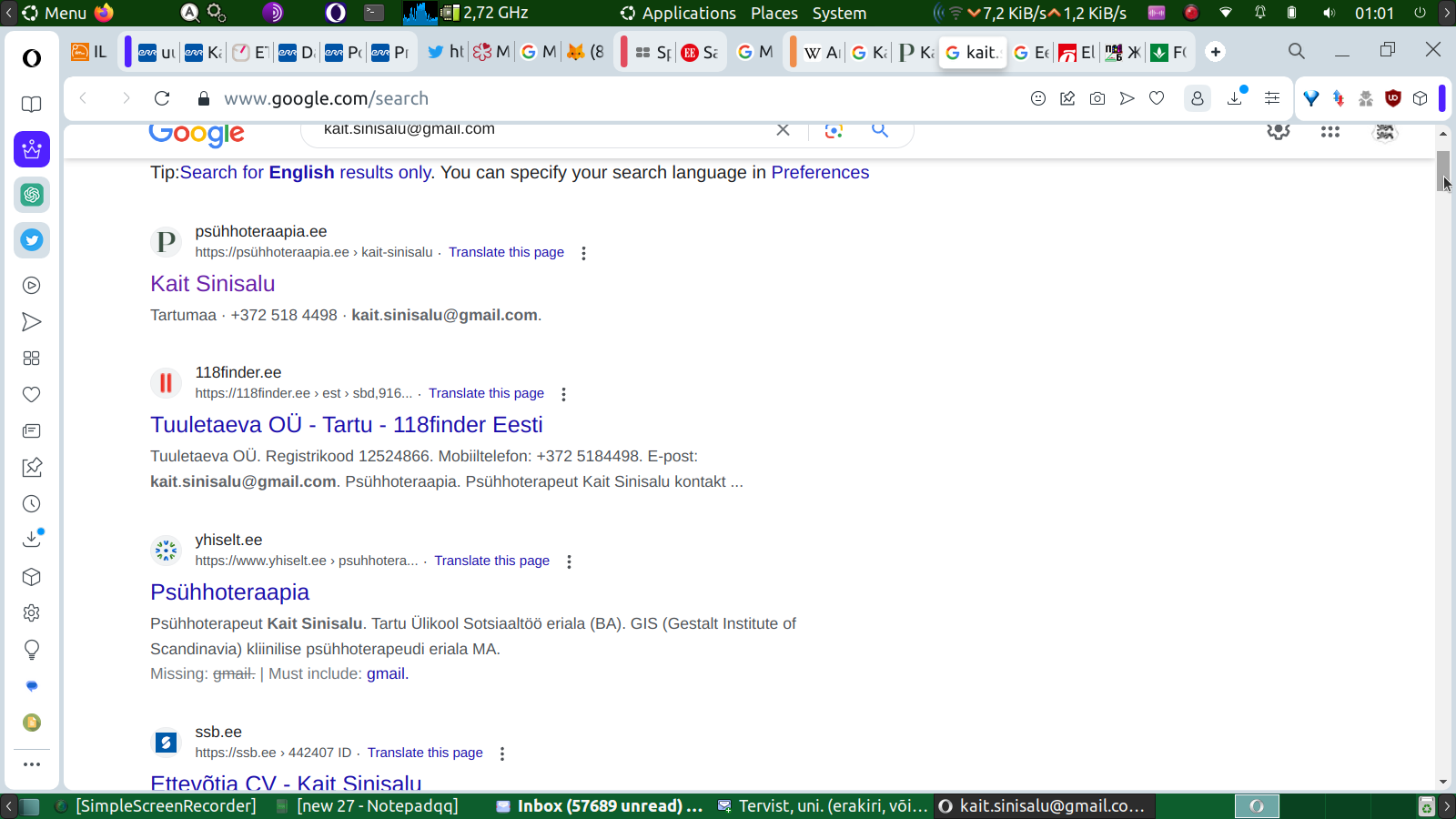1456x819 pixels.
Task: Open the Places menu in top panel
Action: pos(774,13)
